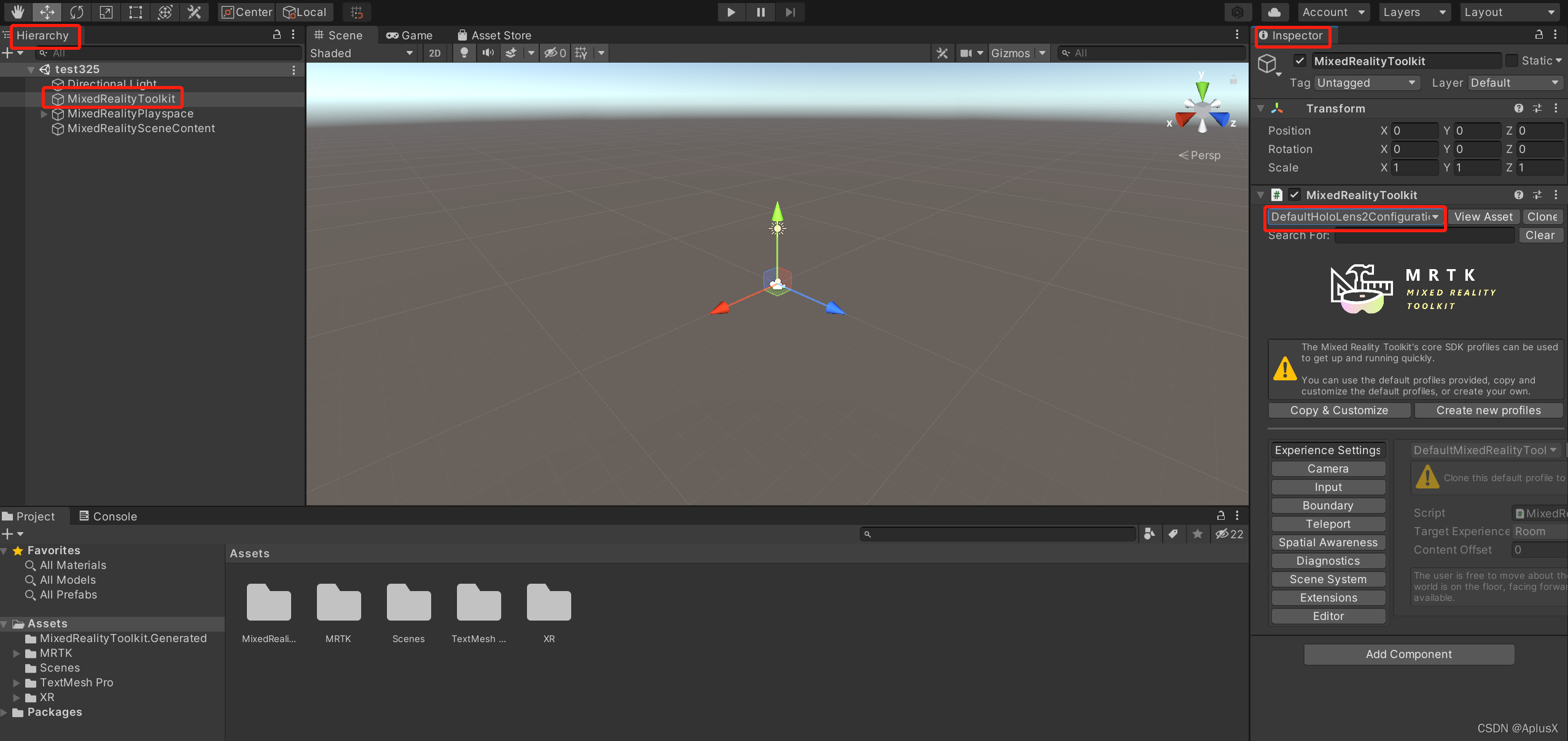Click the Copy & Customize button

tap(1338, 410)
